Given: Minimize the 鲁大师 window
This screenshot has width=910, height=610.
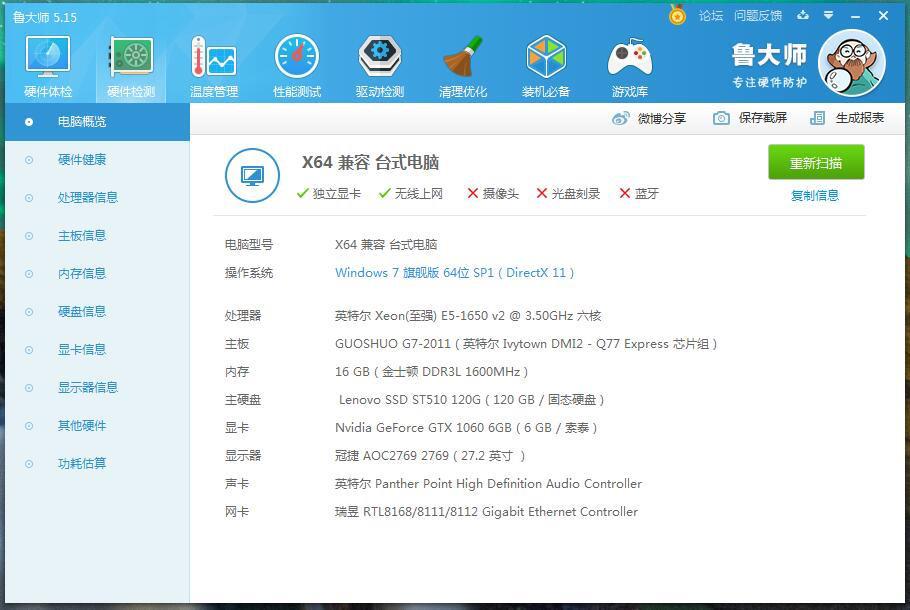Looking at the screenshot, I should pos(855,16).
